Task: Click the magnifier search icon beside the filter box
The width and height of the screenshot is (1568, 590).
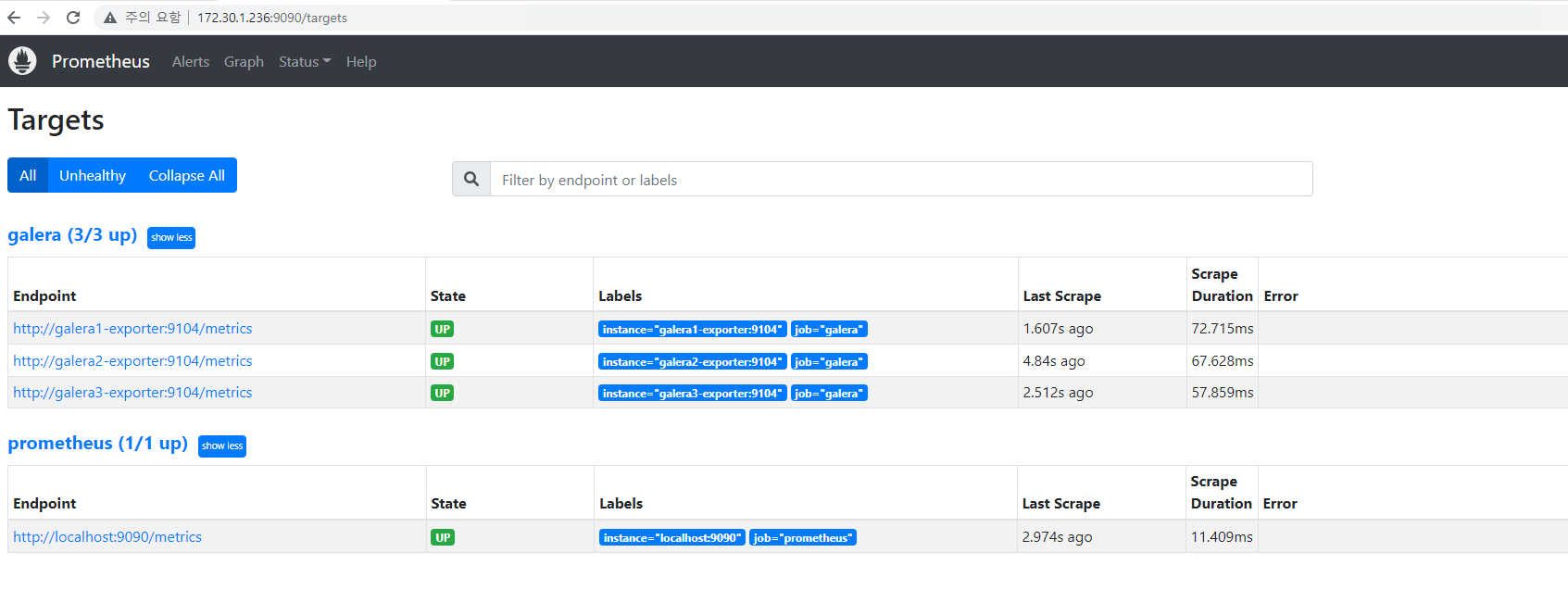Action: click(471, 179)
